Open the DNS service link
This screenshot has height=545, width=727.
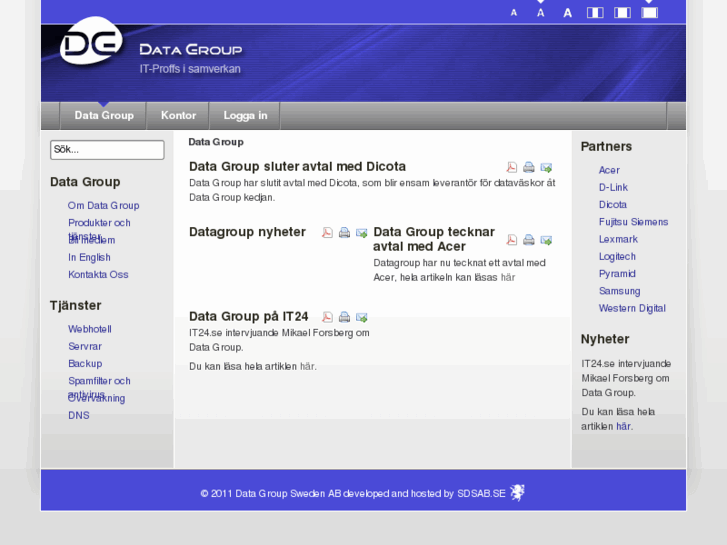79,416
